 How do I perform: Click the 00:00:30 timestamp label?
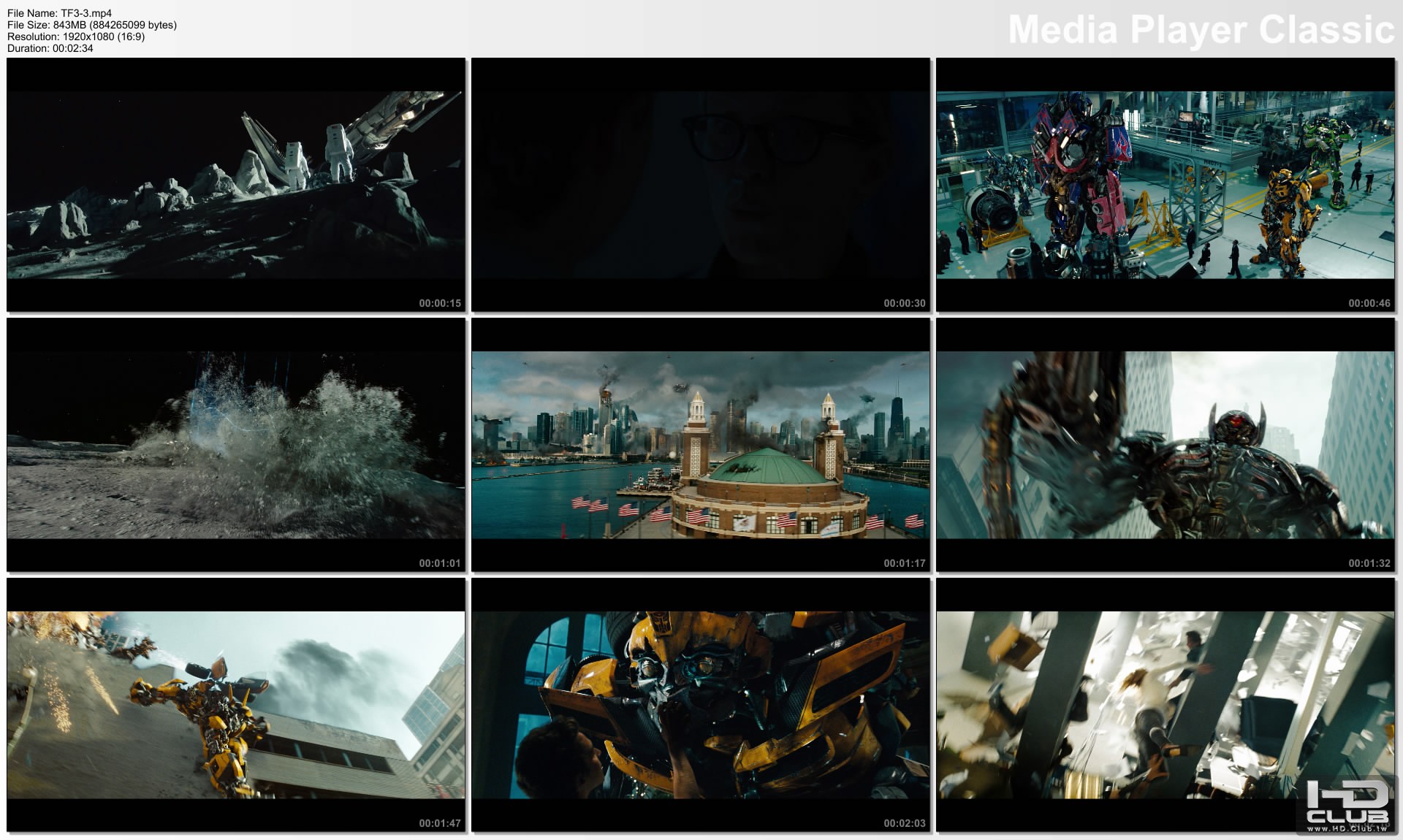(x=905, y=303)
